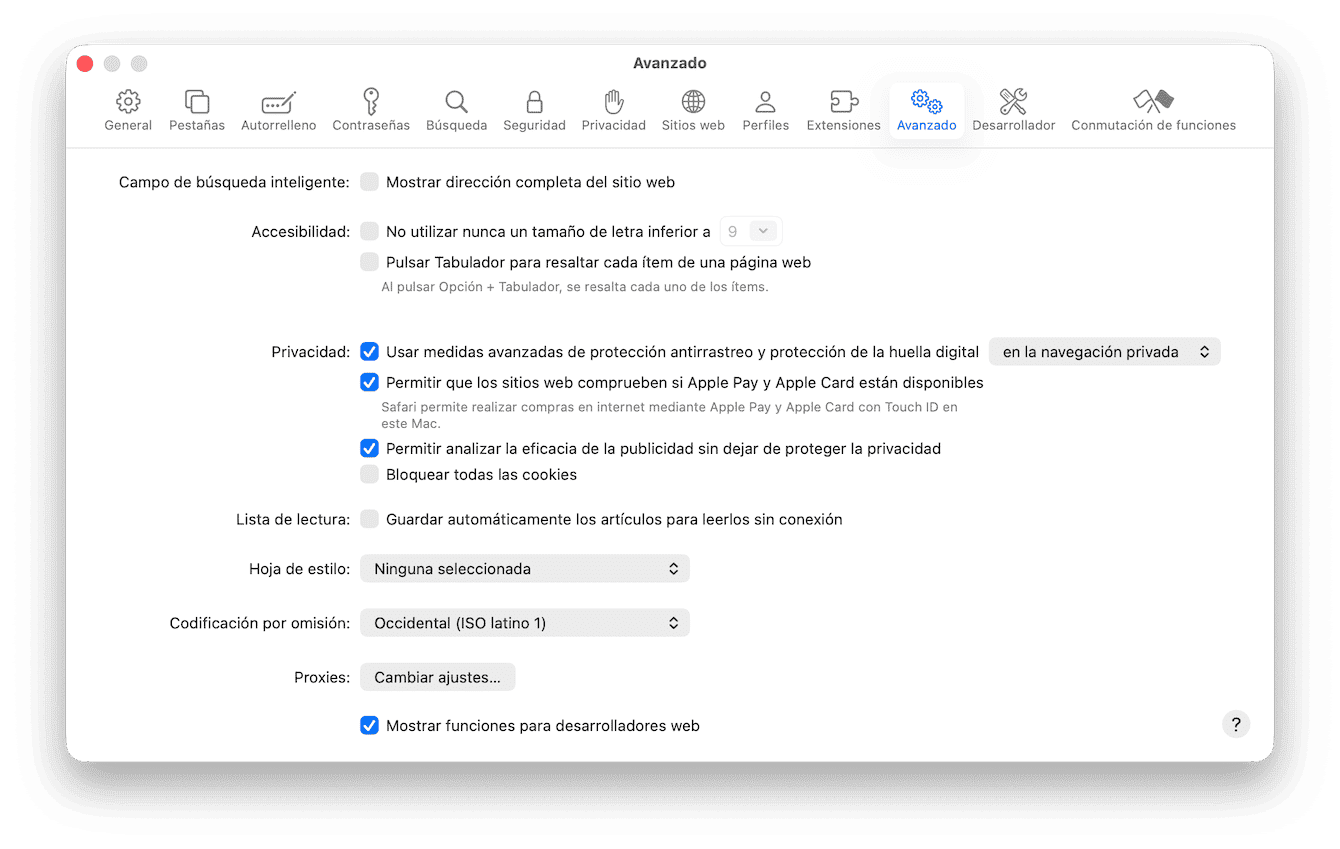Switch to the Sitios web tab
Viewport: 1340px width, 849px height.
[693, 111]
